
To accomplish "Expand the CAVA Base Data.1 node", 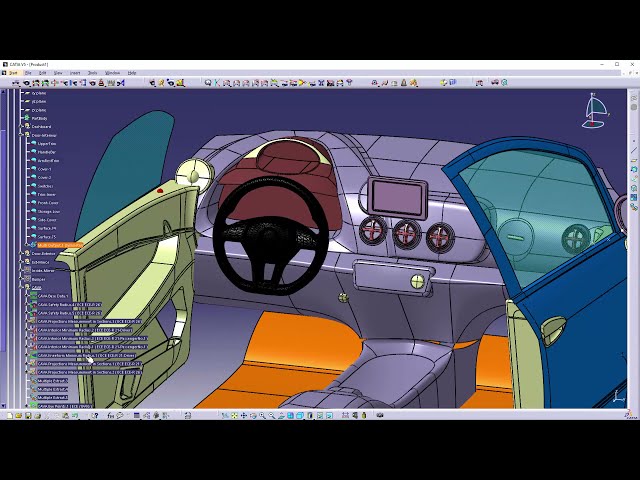I will pyautogui.click(x=27, y=296).
